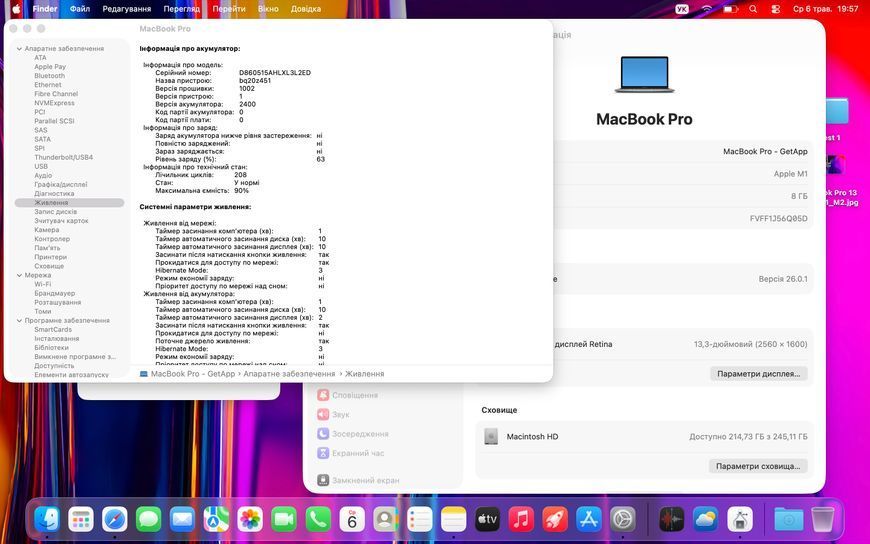Open the Вікно menu
The width and height of the screenshot is (870, 544).
[268, 9]
